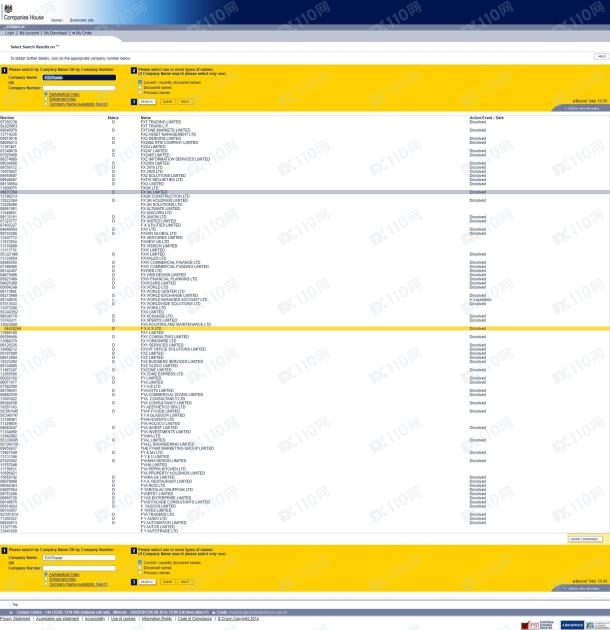
Task: Open the My Download page
Action: (x=55, y=33)
